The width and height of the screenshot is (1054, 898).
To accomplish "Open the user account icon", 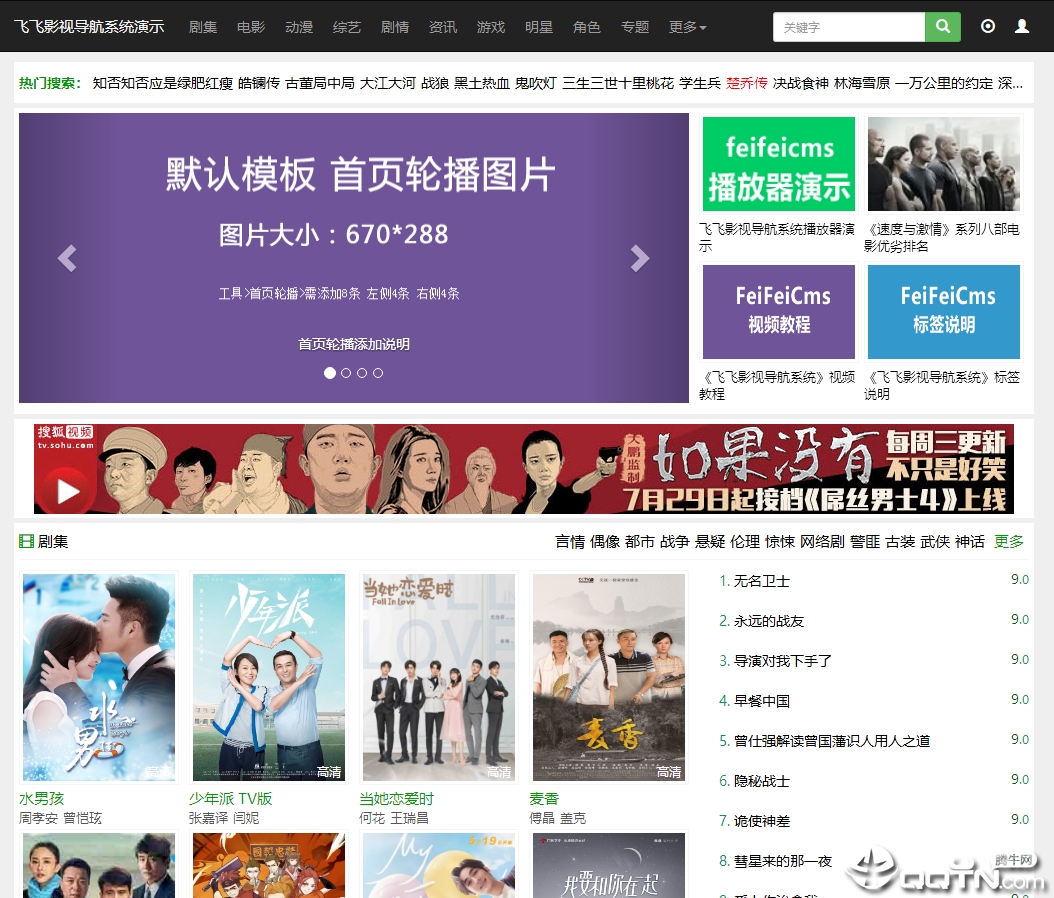I will 1022,27.
